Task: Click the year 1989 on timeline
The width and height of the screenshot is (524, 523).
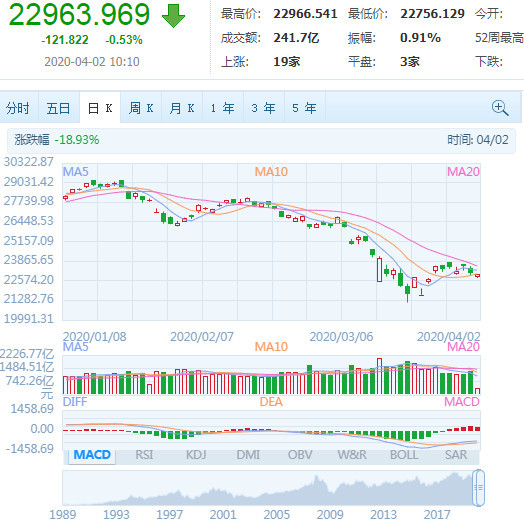Action: coord(62,515)
